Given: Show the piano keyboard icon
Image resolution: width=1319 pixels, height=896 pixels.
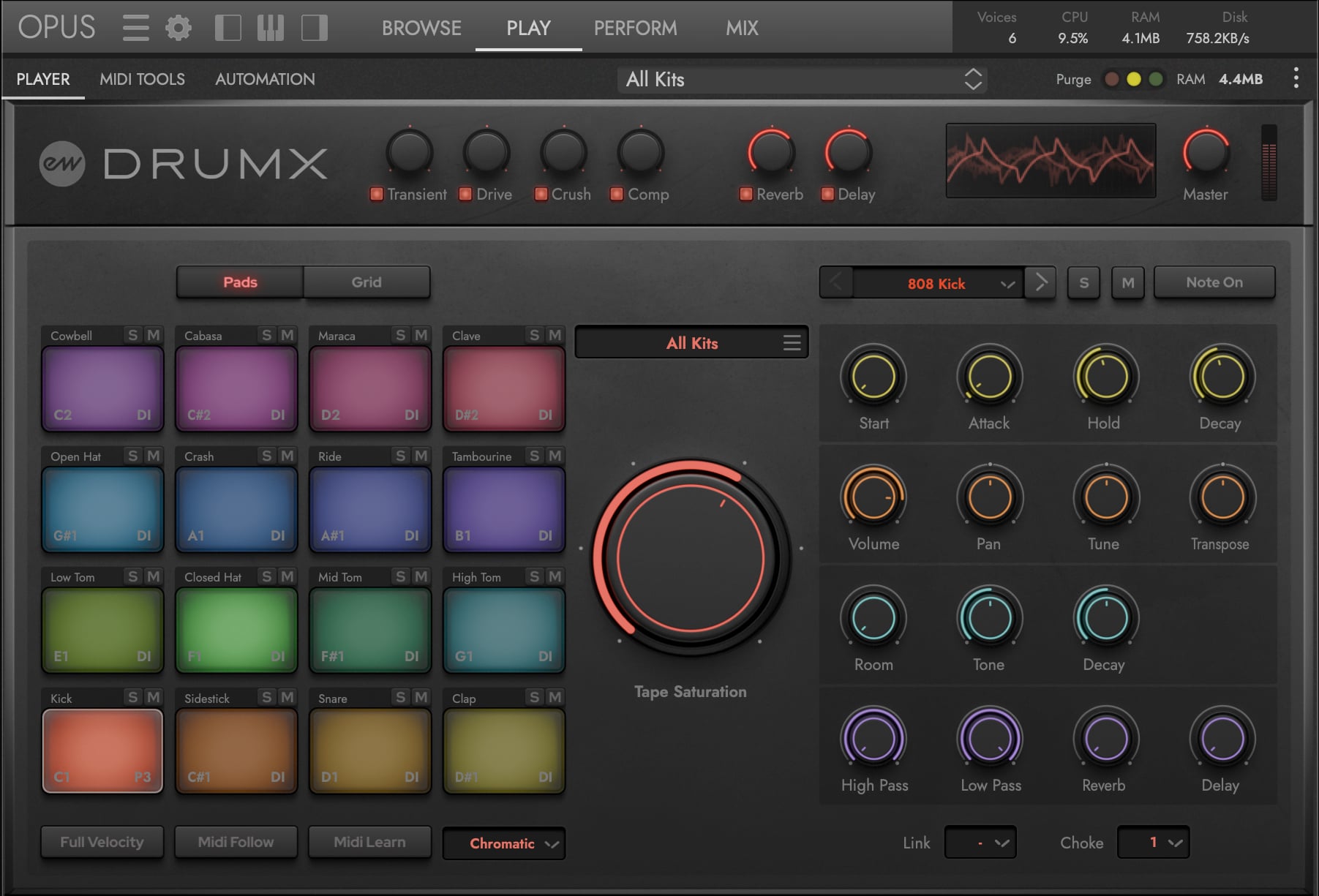Looking at the screenshot, I should 271,28.
